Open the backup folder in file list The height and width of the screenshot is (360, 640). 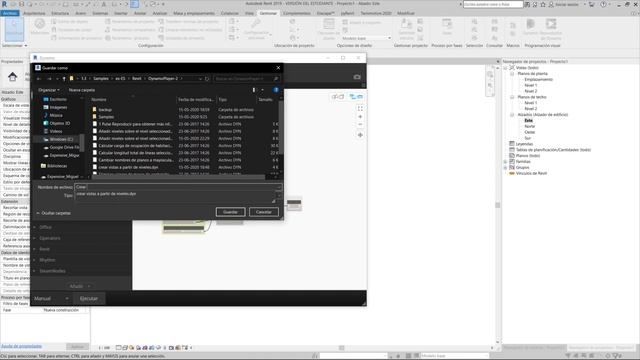(105, 110)
